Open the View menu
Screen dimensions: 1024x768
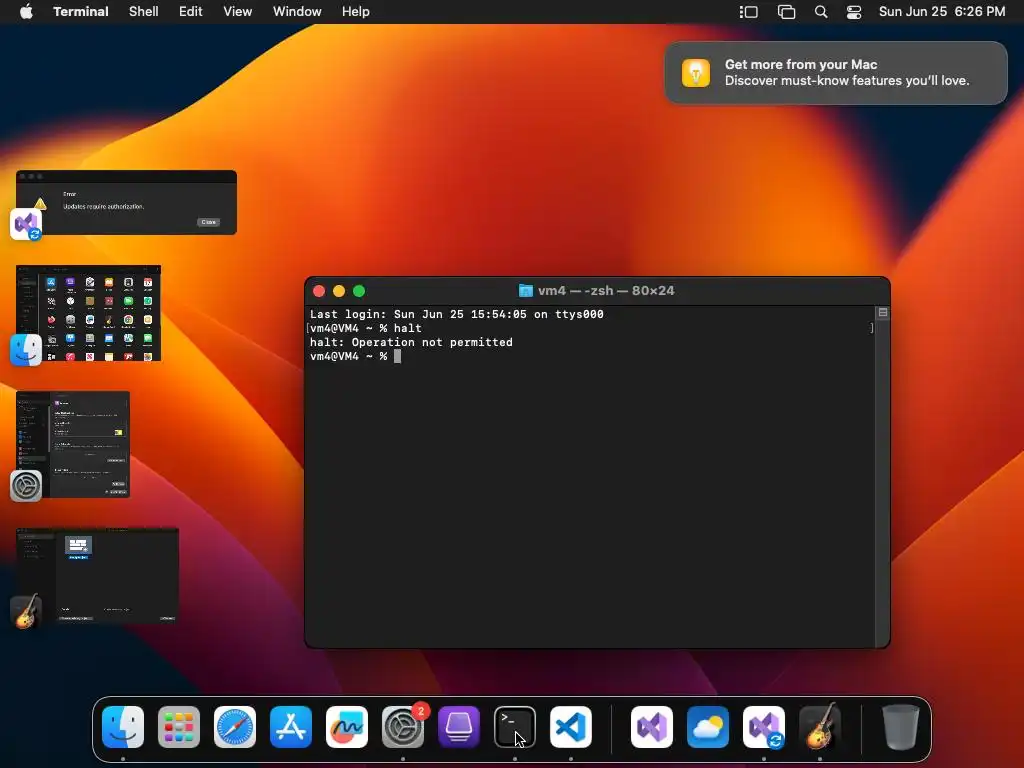coord(237,12)
